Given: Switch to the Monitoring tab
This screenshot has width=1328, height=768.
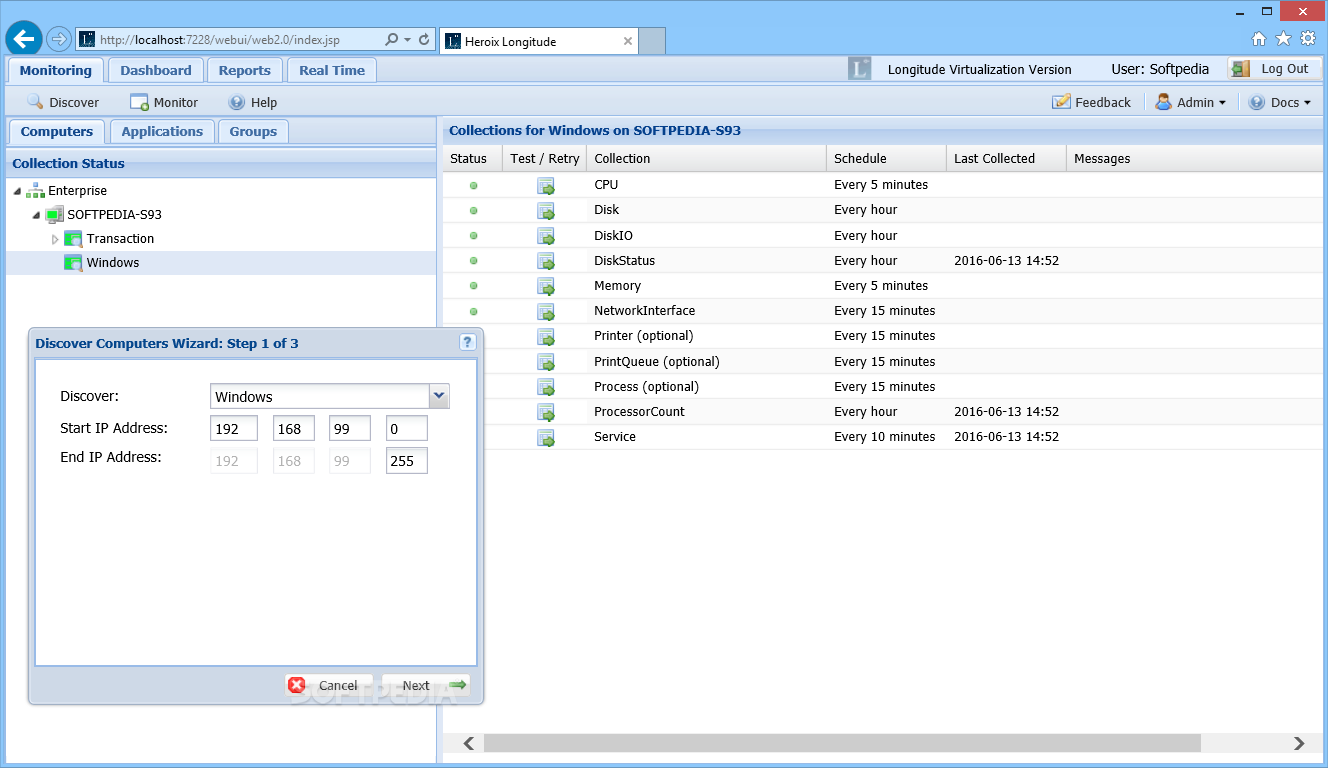Looking at the screenshot, I should tap(56, 70).
